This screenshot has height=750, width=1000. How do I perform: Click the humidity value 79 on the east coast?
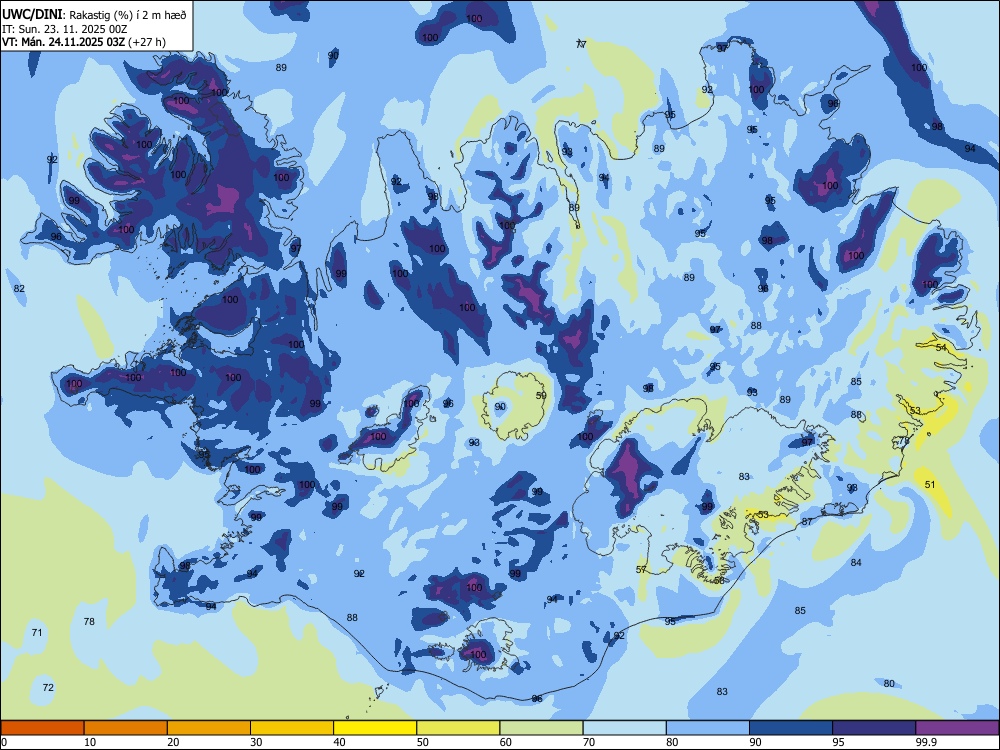[904, 441]
